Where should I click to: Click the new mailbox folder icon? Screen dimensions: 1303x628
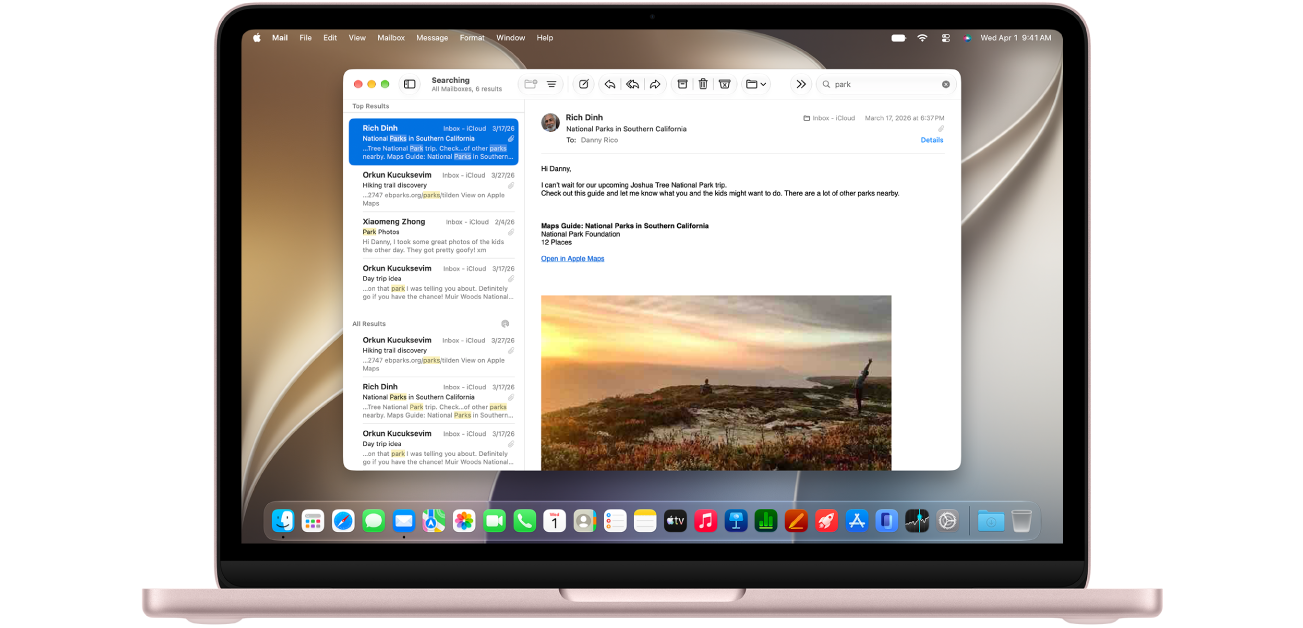tap(531, 84)
